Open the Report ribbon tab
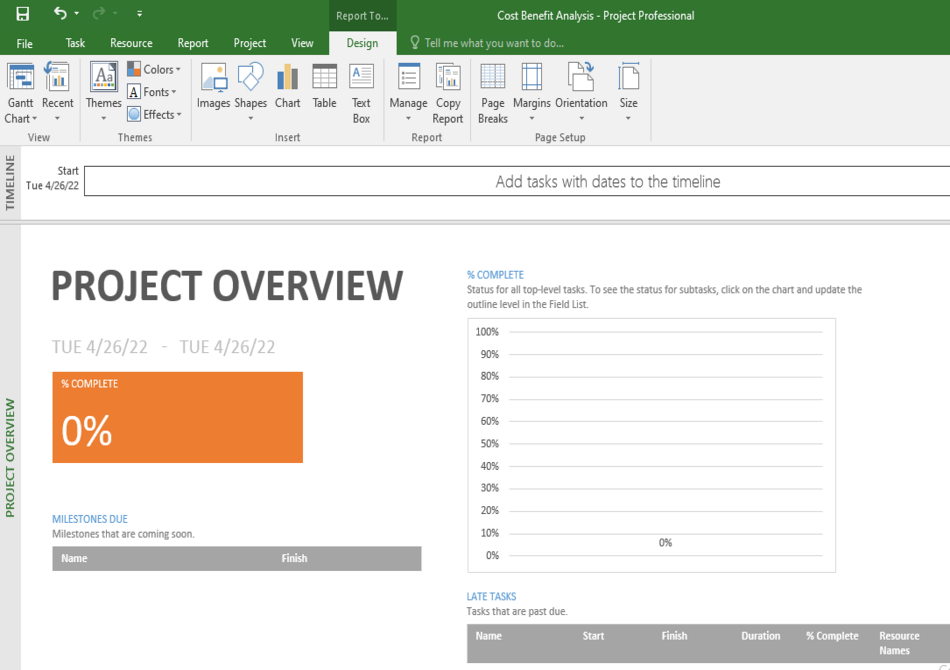 [192, 43]
